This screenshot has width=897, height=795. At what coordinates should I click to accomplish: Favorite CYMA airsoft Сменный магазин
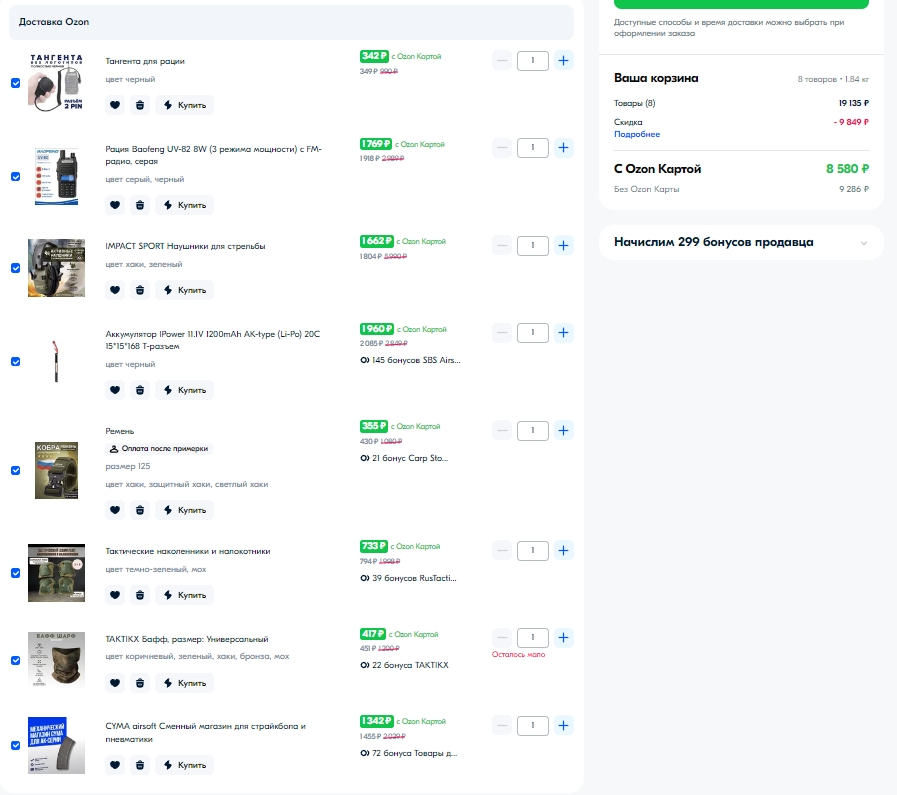point(115,765)
